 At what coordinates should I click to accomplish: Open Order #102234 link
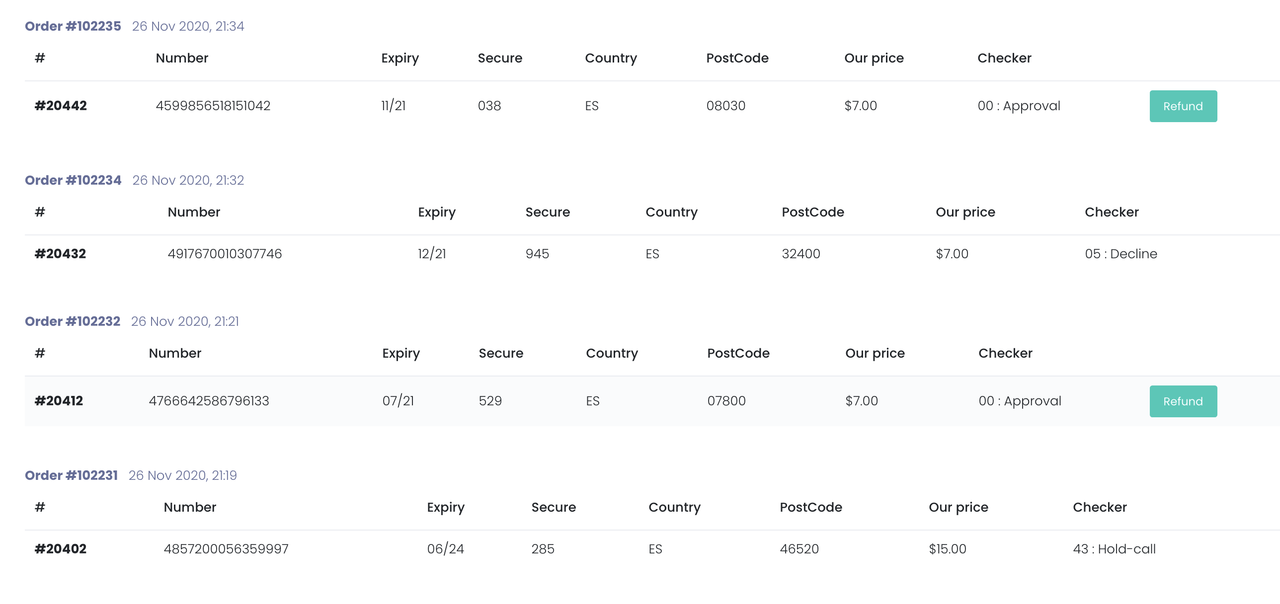tap(73, 180)
